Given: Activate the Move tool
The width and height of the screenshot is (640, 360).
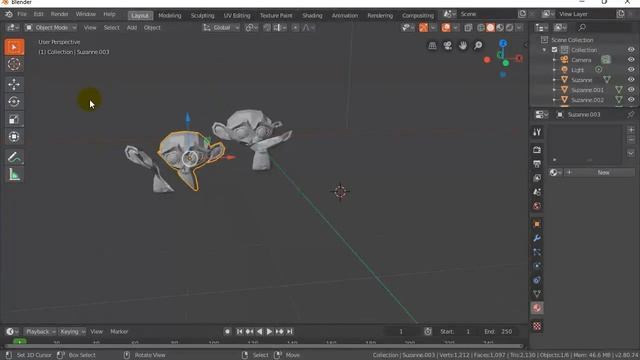Looking at the screenshot, I should point(14,84).
